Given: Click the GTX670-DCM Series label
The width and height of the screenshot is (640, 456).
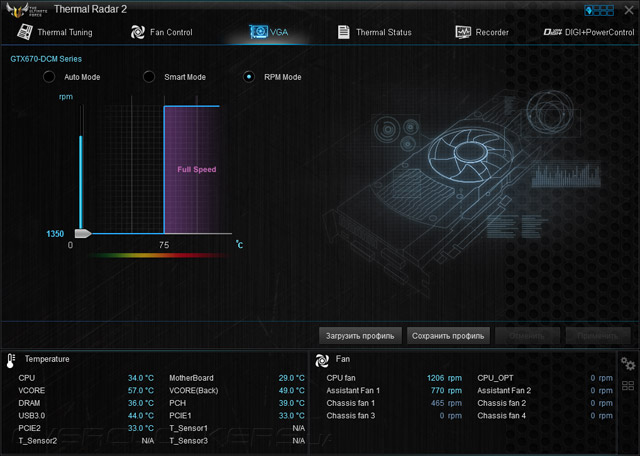Looking at the screenshot, I should tap(46, 59).
